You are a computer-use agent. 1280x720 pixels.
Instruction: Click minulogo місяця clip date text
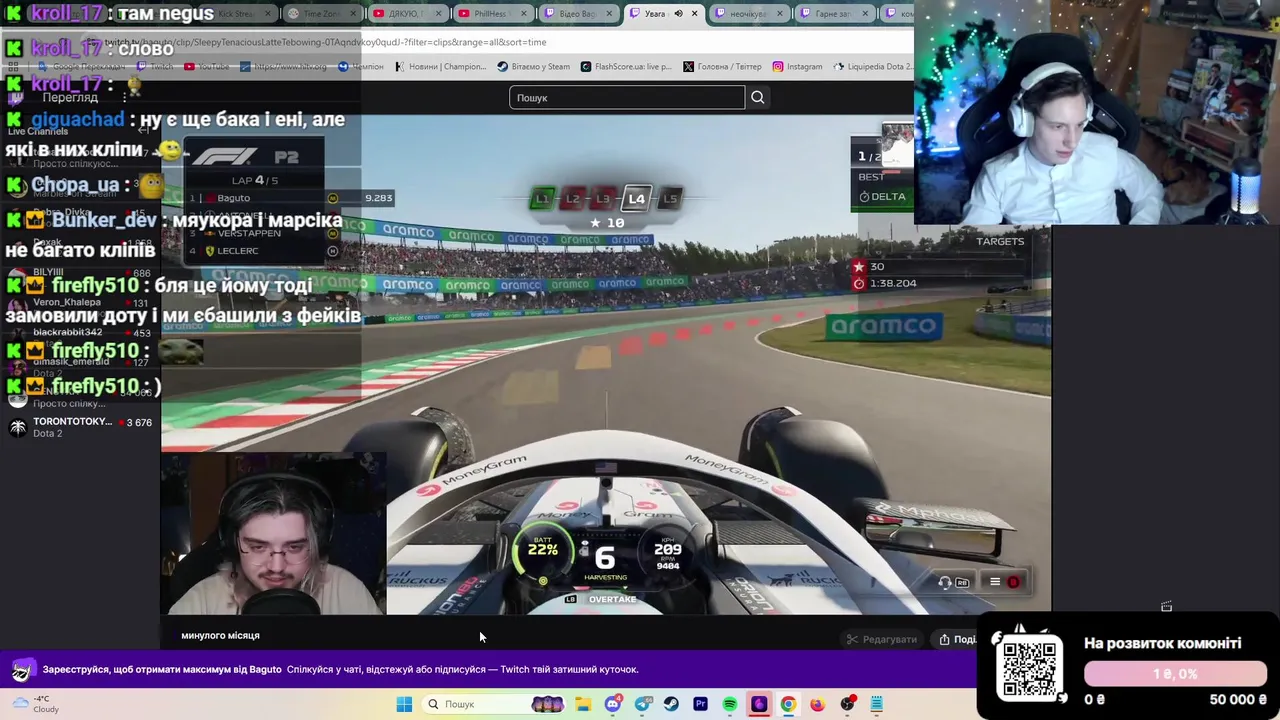tap(220, 635)
